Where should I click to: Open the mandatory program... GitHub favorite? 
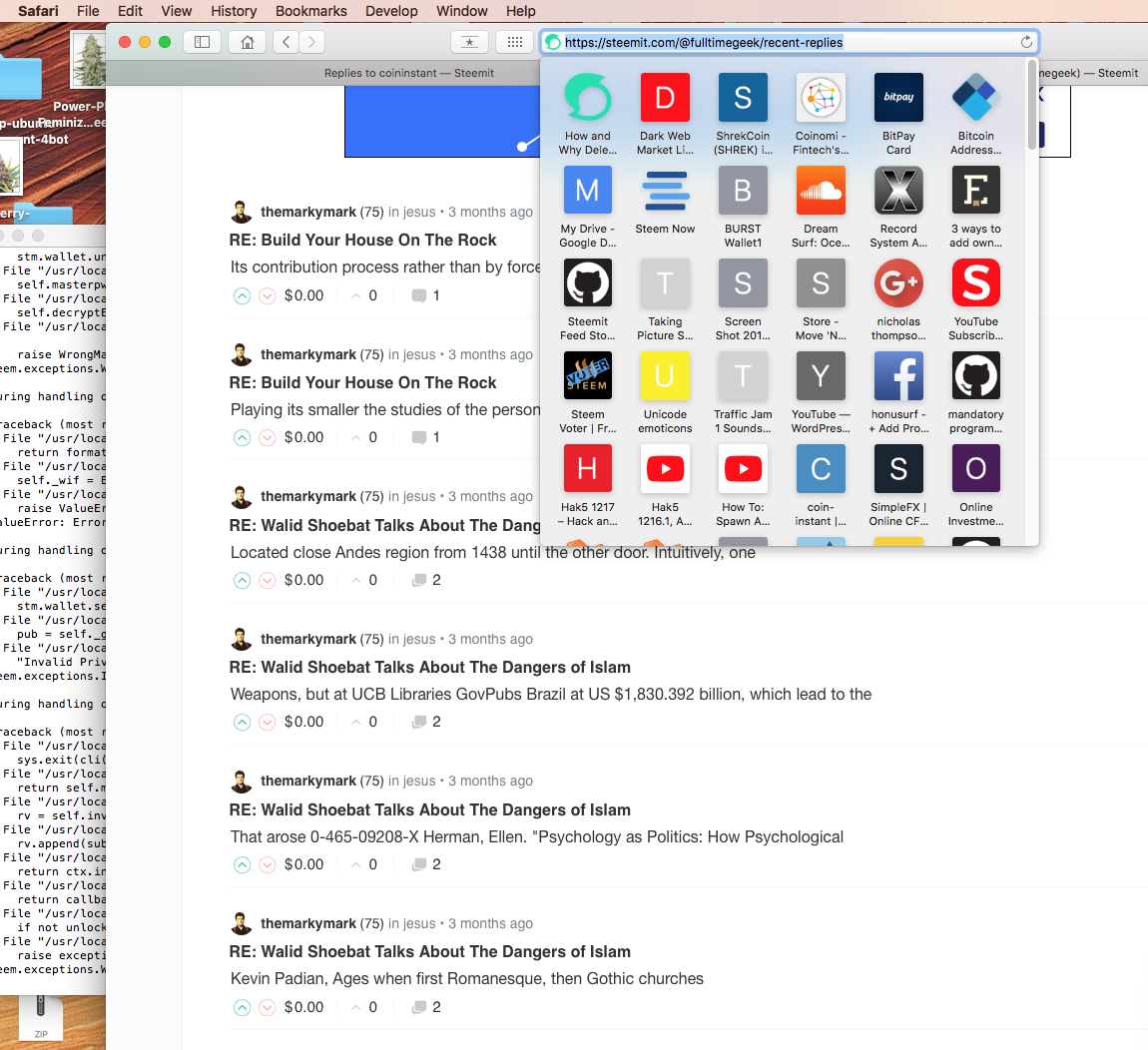[976, 392]
